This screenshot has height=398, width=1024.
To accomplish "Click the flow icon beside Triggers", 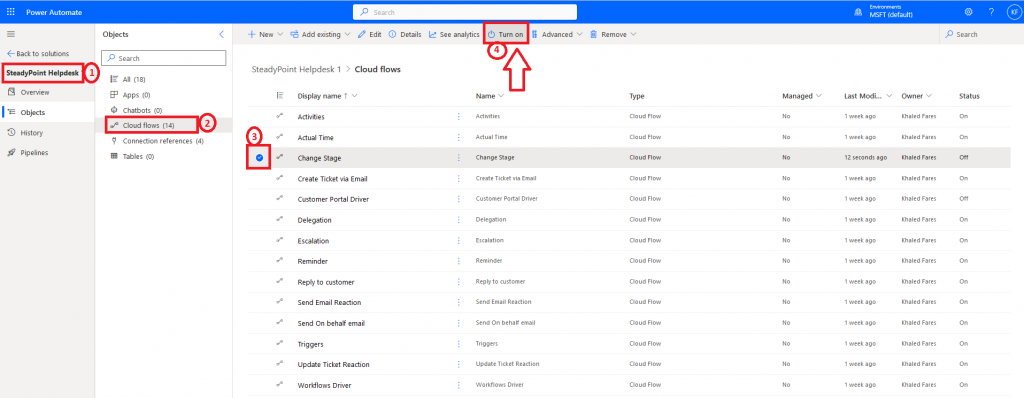I will (280, 343).
